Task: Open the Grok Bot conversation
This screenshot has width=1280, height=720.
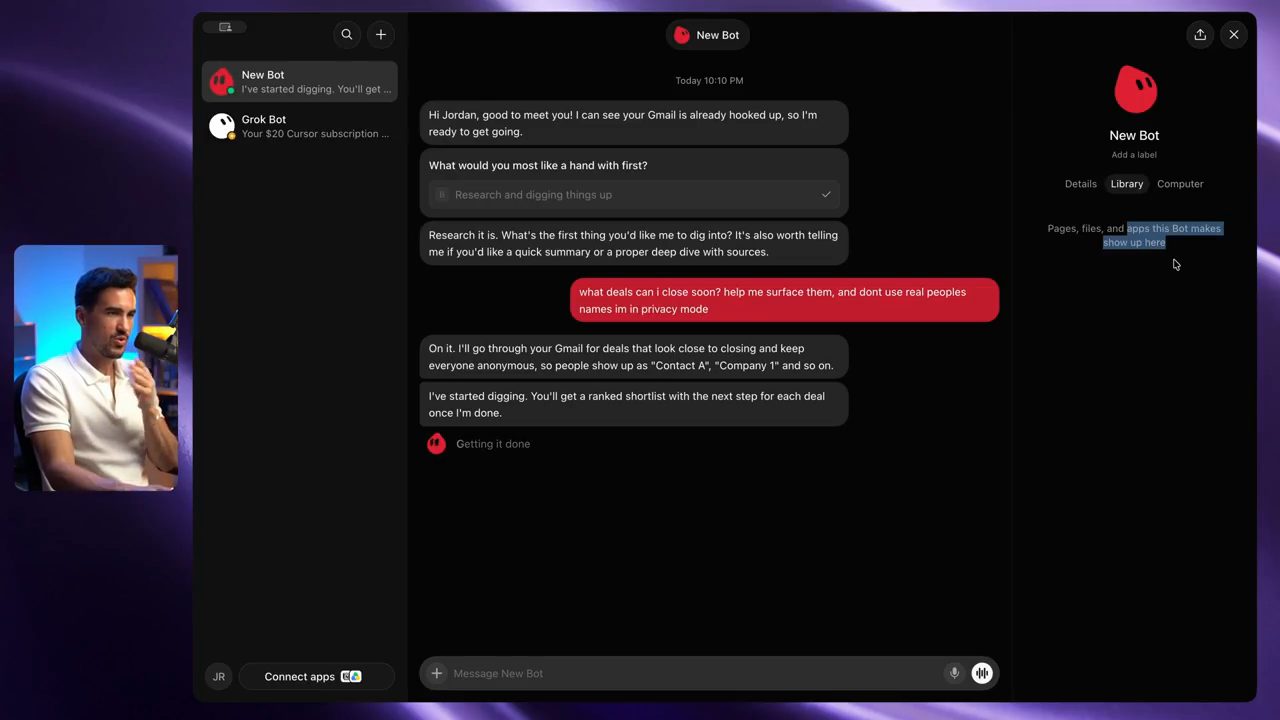Action: click(300, 126)
